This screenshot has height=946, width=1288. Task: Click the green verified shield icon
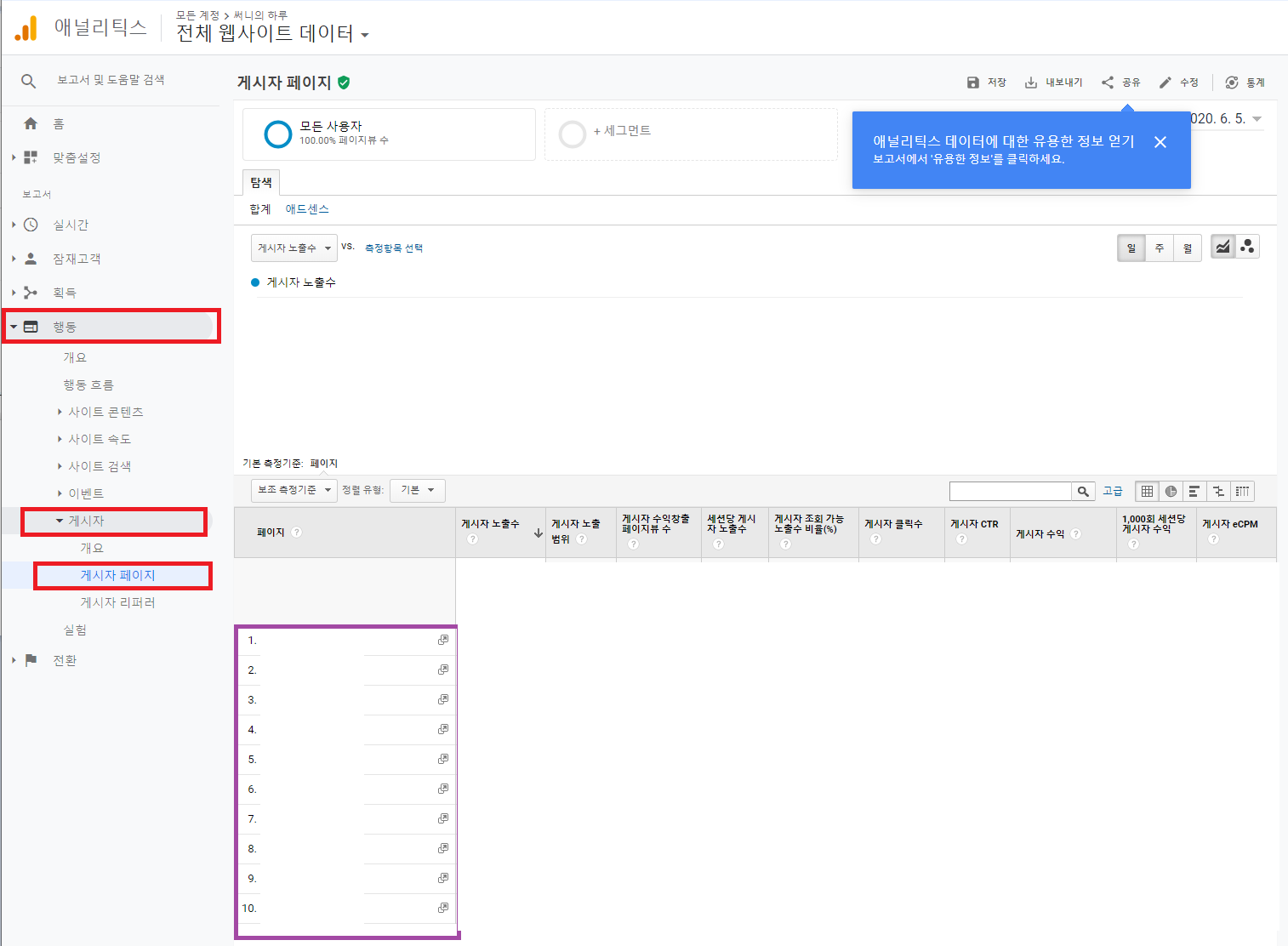click(344, 83)
